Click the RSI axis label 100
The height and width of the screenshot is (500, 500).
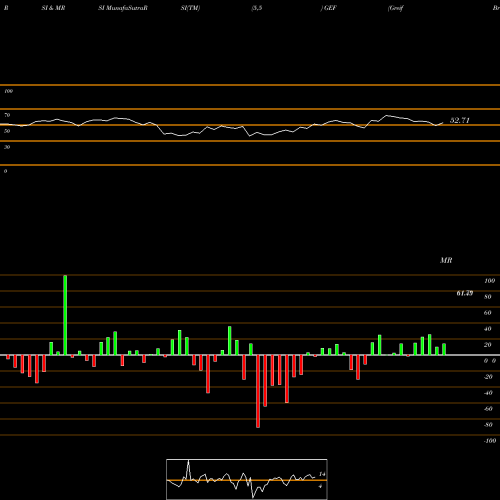pyautogui.click(x=8, y=91)
